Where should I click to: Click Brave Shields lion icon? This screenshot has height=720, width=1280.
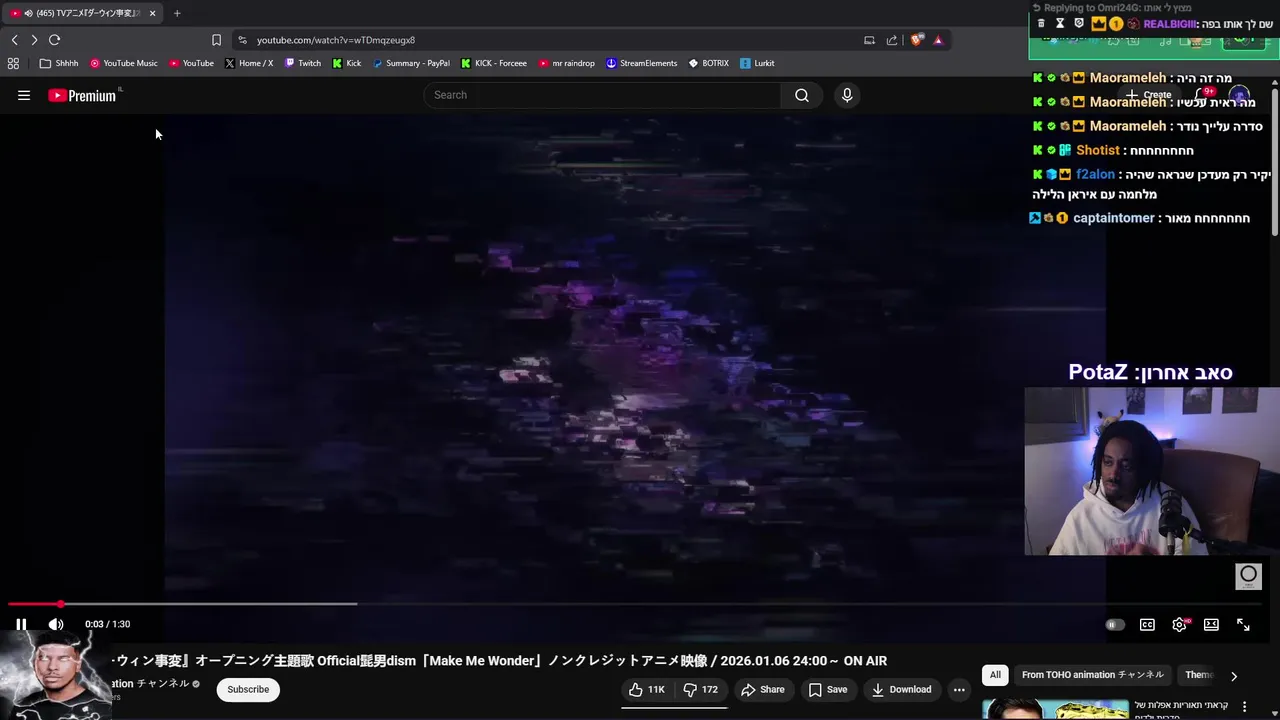click(917, 40)
